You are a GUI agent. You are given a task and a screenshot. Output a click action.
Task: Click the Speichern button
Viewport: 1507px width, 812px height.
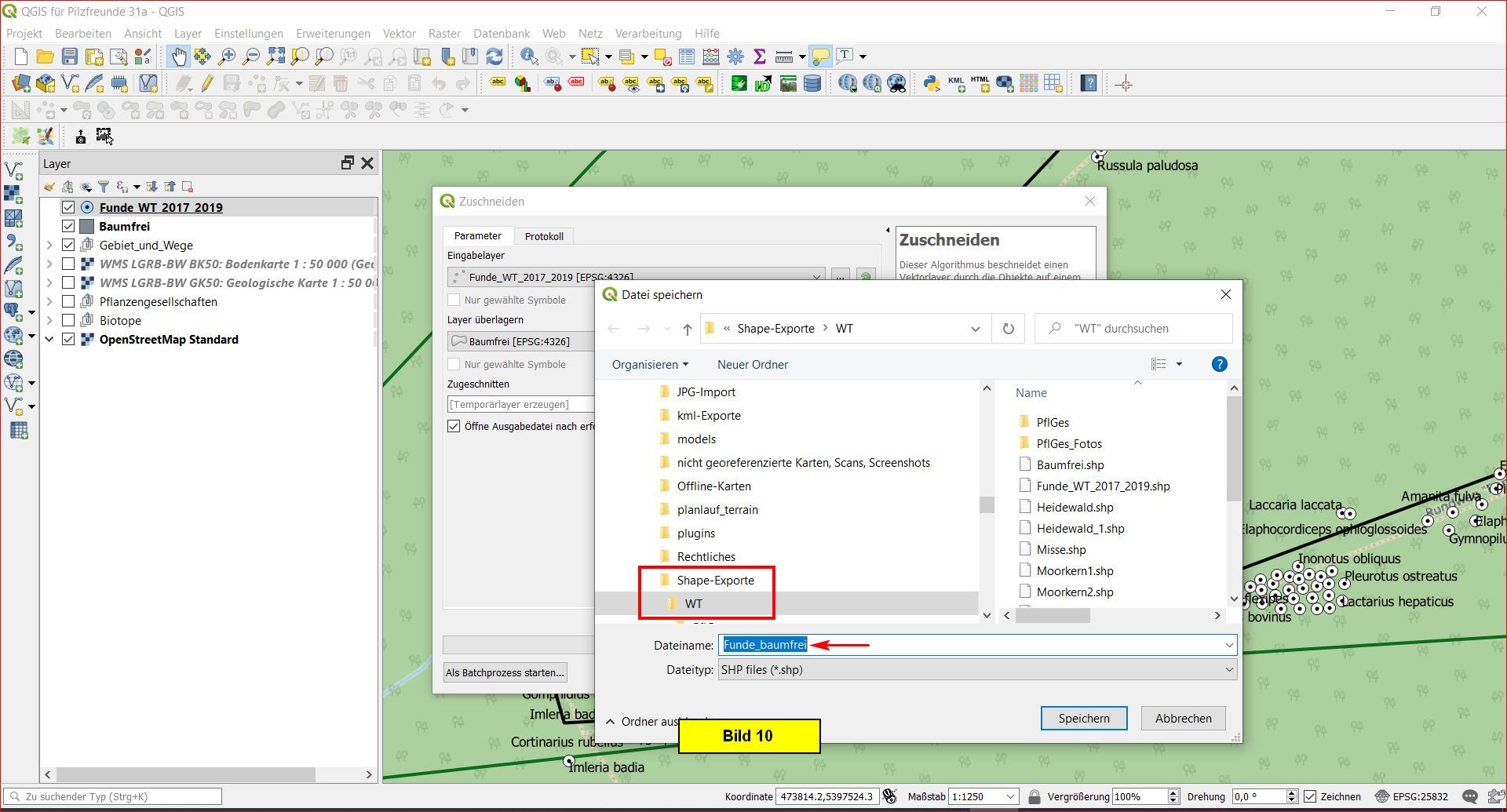(1083, 719)
